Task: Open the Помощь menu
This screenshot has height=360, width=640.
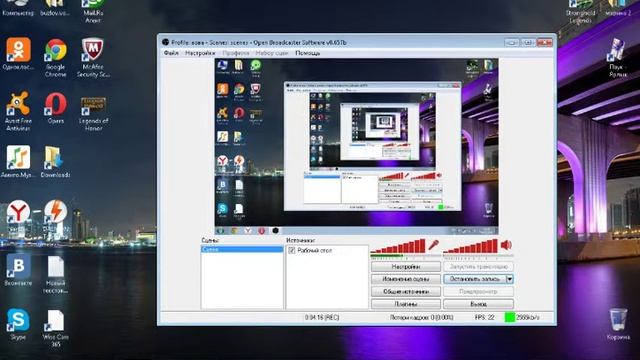Action: (x=307, y=53)
